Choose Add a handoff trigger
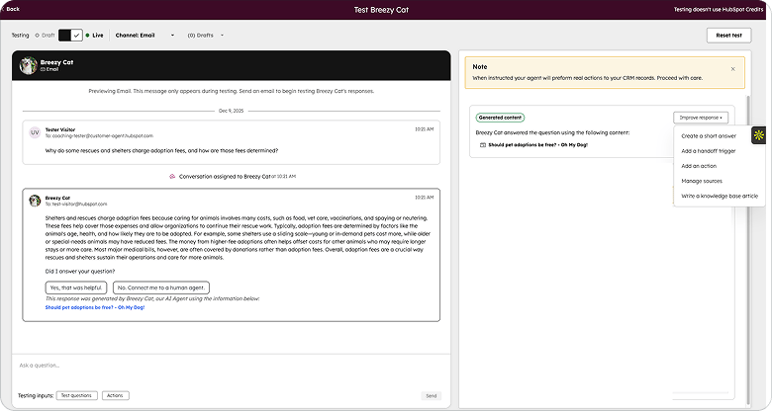Image resolution: width=772 pixels, height=411 pixels. pos(708,151)
